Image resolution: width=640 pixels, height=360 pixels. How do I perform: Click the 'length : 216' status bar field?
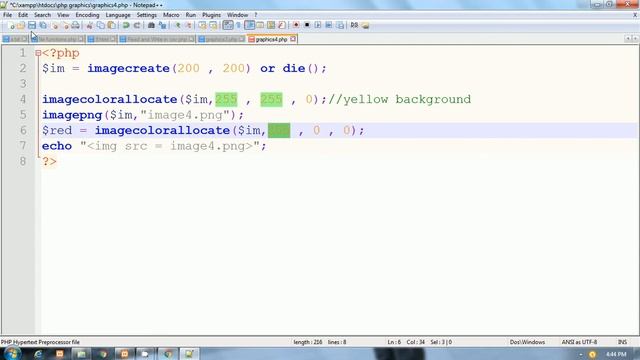pyautogui.click(x=308, y=342)
